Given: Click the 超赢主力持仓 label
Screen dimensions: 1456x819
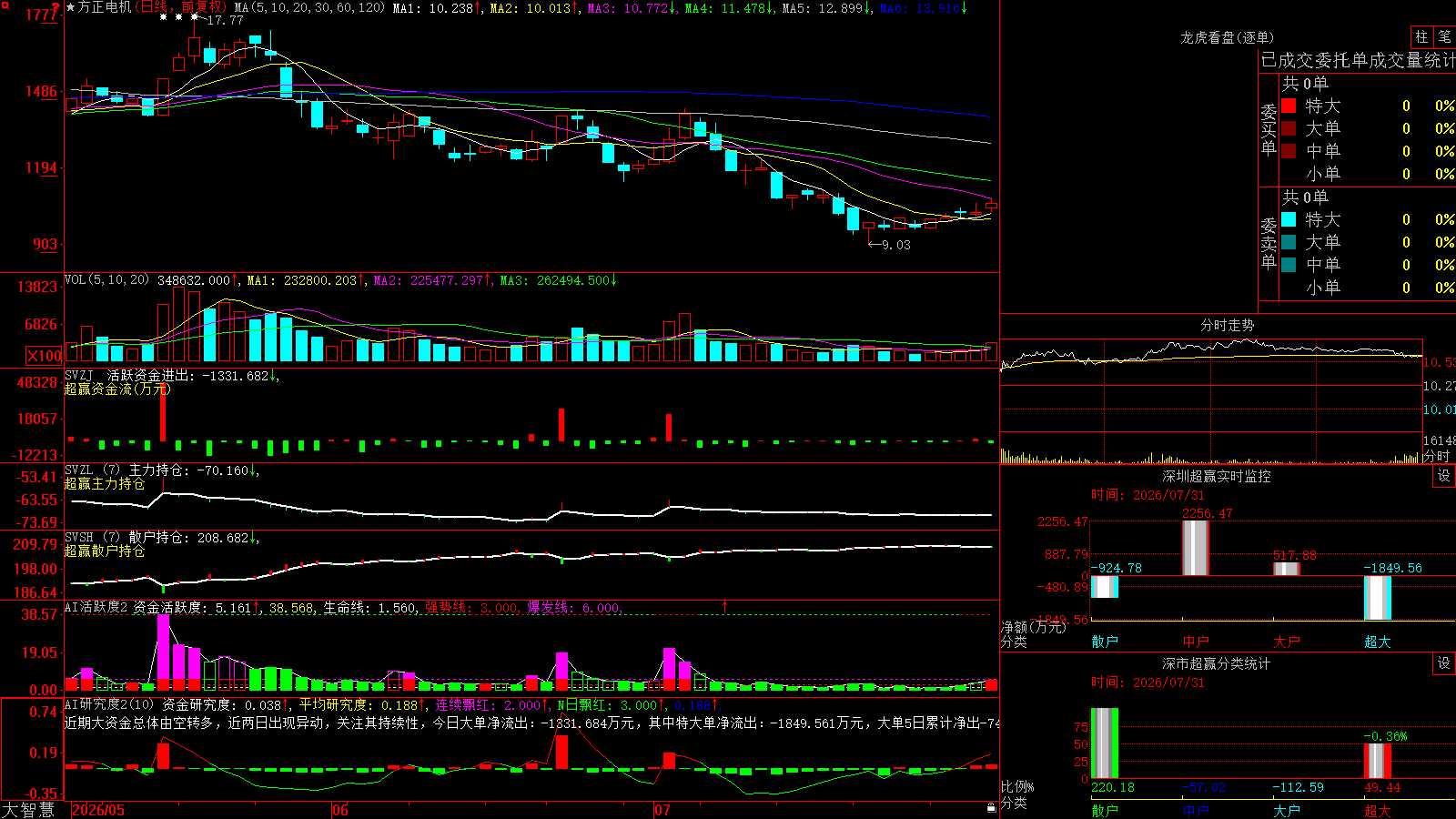Looking at the screenshot, I should (105, 484).
